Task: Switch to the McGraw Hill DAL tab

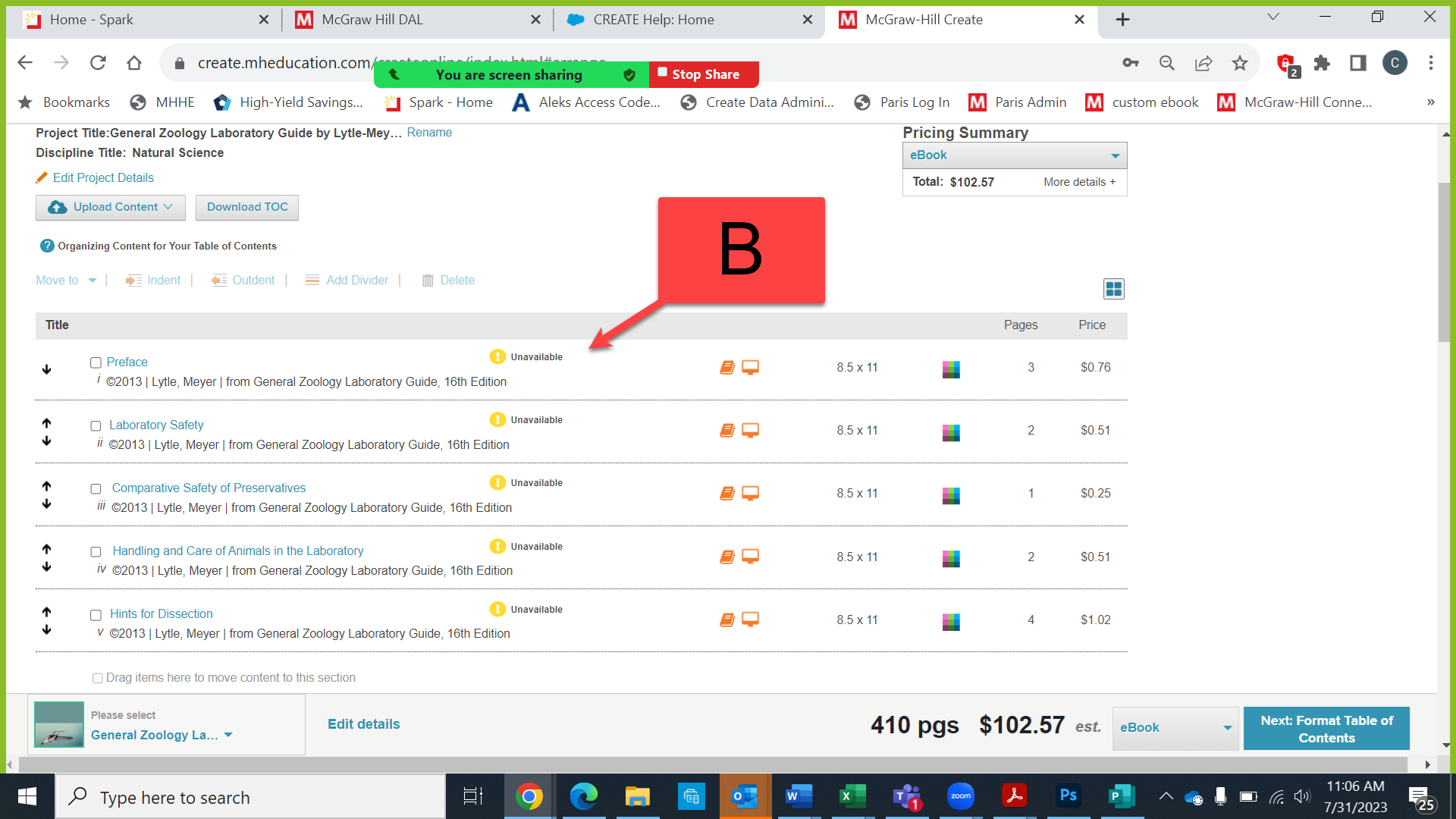Action: tap(372, 20)
